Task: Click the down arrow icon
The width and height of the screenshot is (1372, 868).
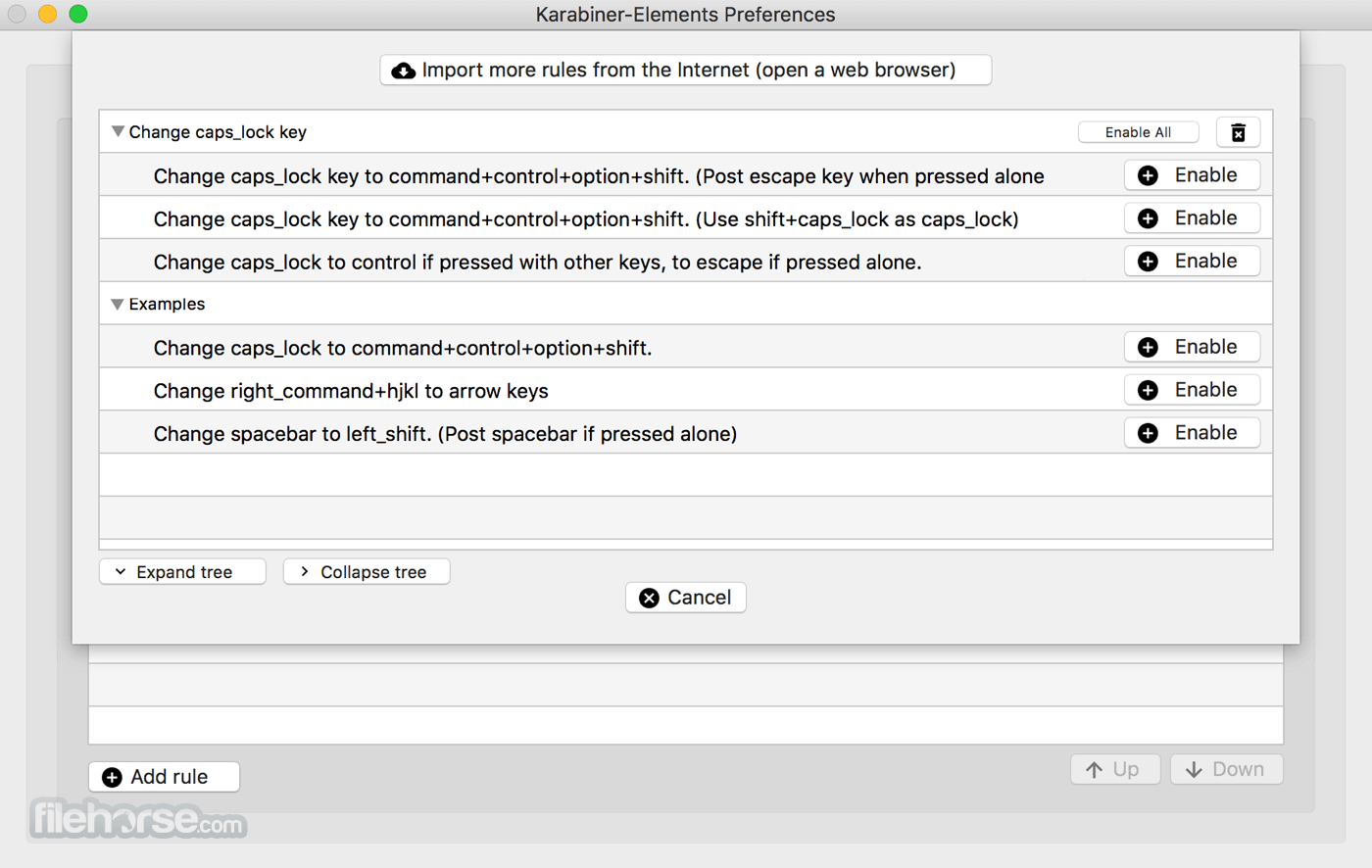Action: 1194,770
